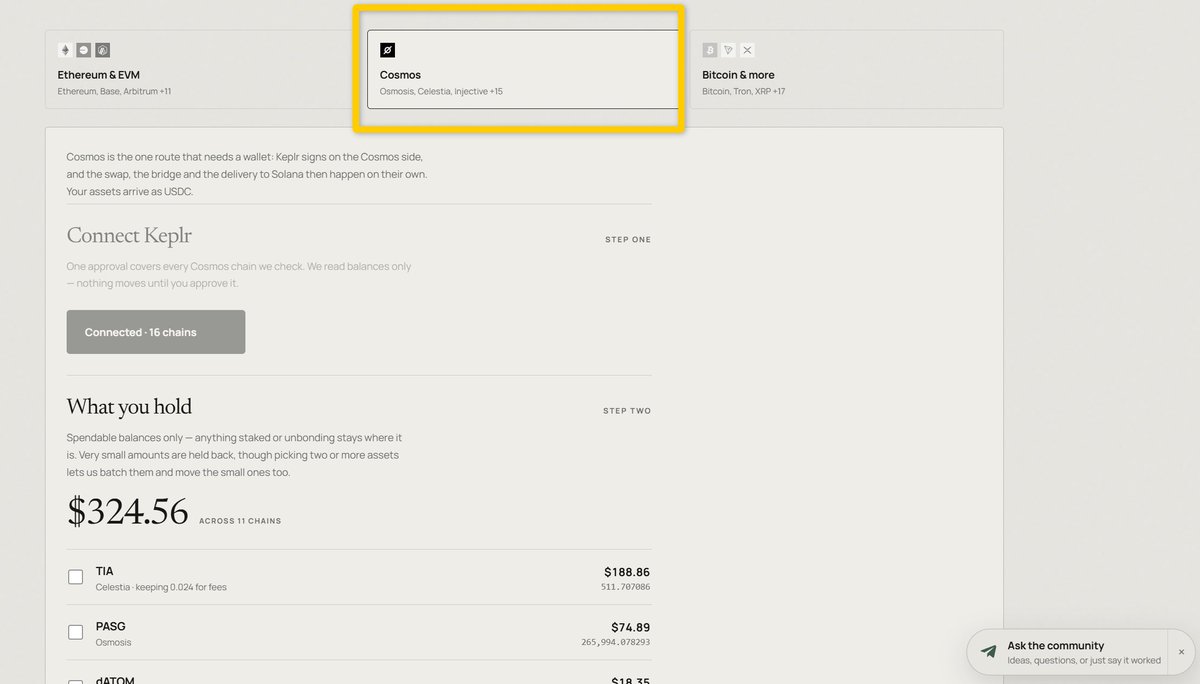Click the Bitcoin logo icon

[710, 50]
